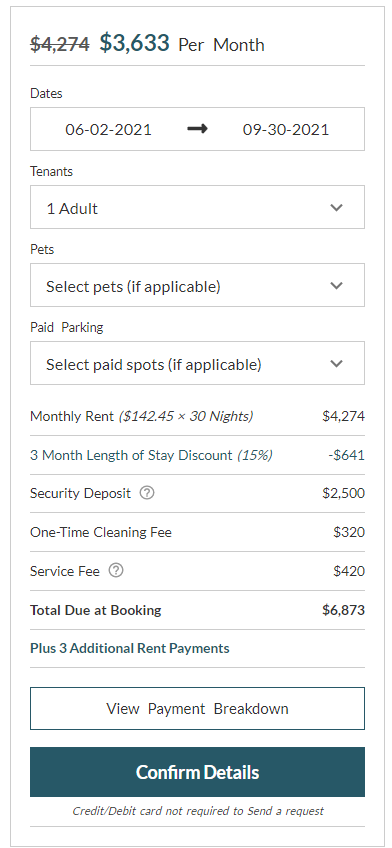Click the View Payment Breakdown button
Viewport: 392px width, 848px height.
point(197,708)
